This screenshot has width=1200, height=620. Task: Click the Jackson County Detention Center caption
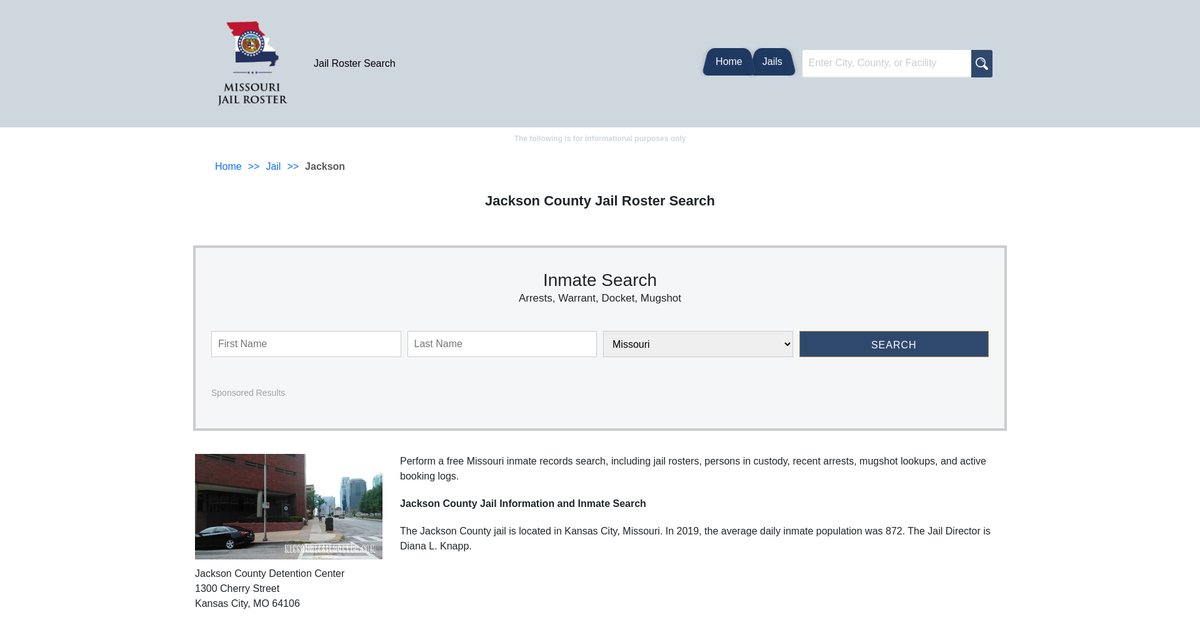click(270, 574)
